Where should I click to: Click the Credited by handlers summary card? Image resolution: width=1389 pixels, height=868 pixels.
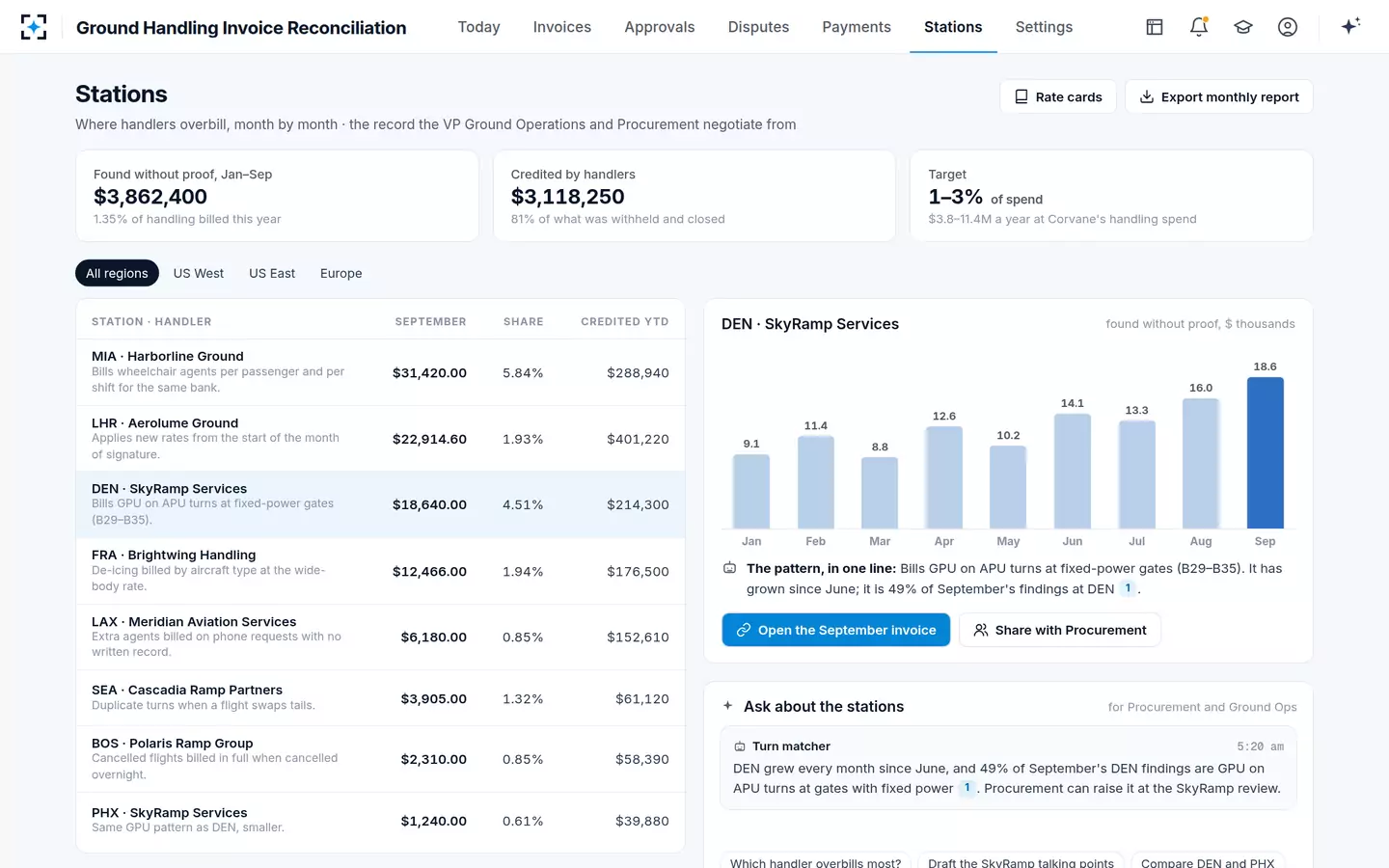point(694,196)
